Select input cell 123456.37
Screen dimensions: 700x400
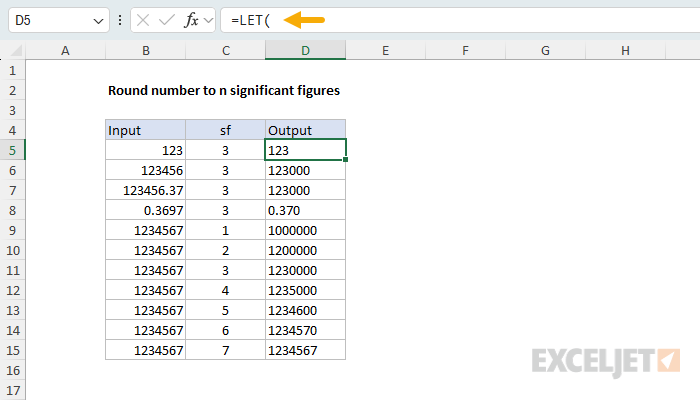tap(146, 191)
